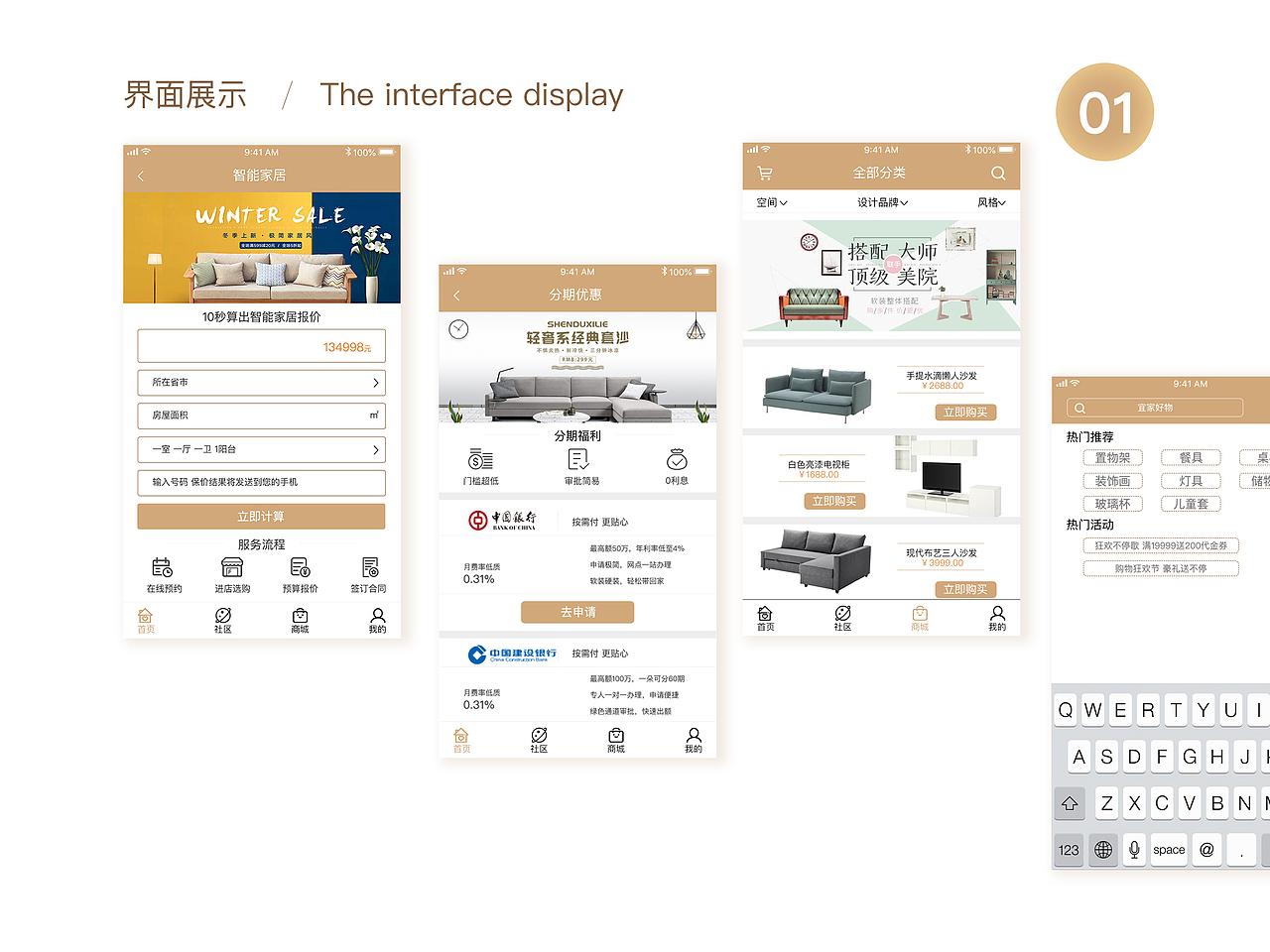Image resolution: width=1270 pixels, height=952 pixels.
Task: Open 所在省市 selector
Action: click(261, 383)
